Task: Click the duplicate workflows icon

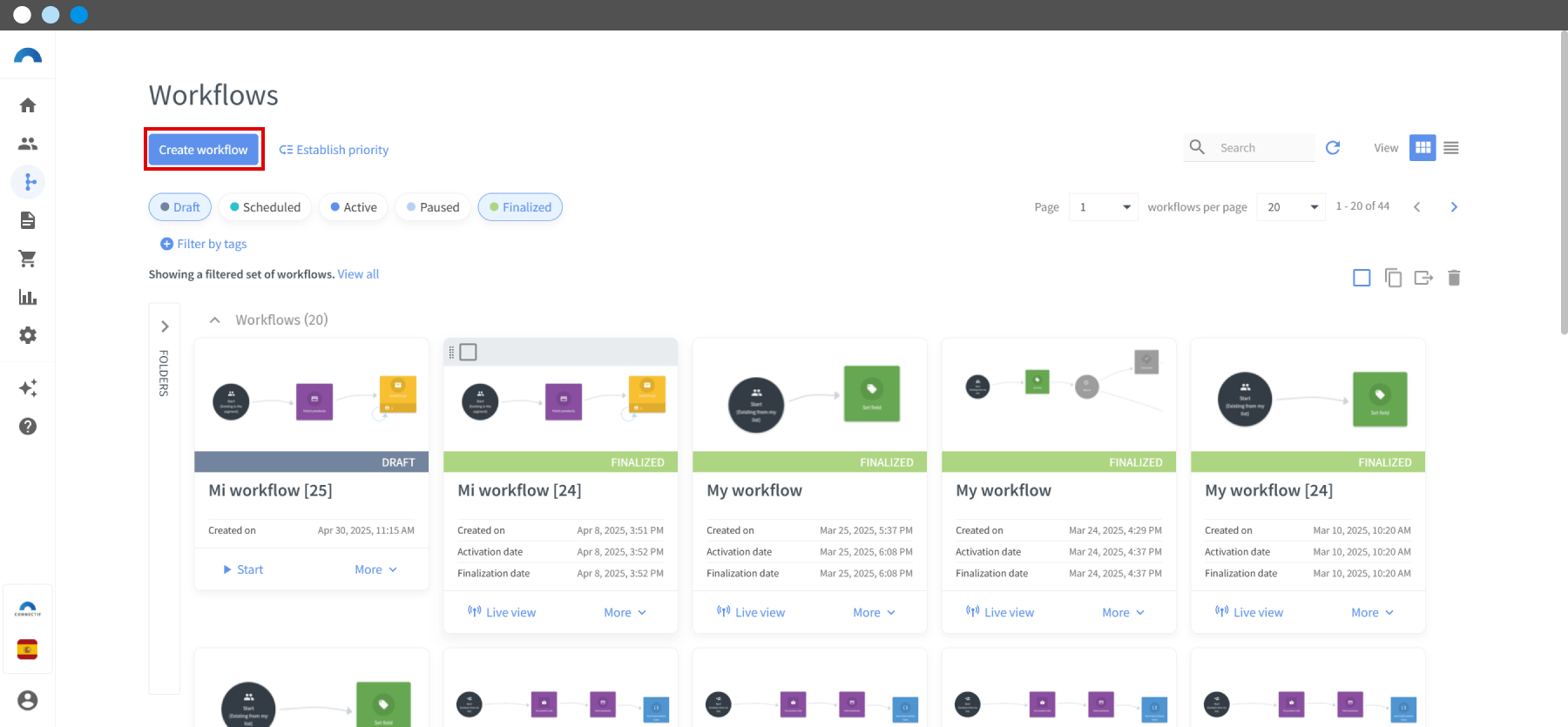Action: click(x=1393, y=278)
